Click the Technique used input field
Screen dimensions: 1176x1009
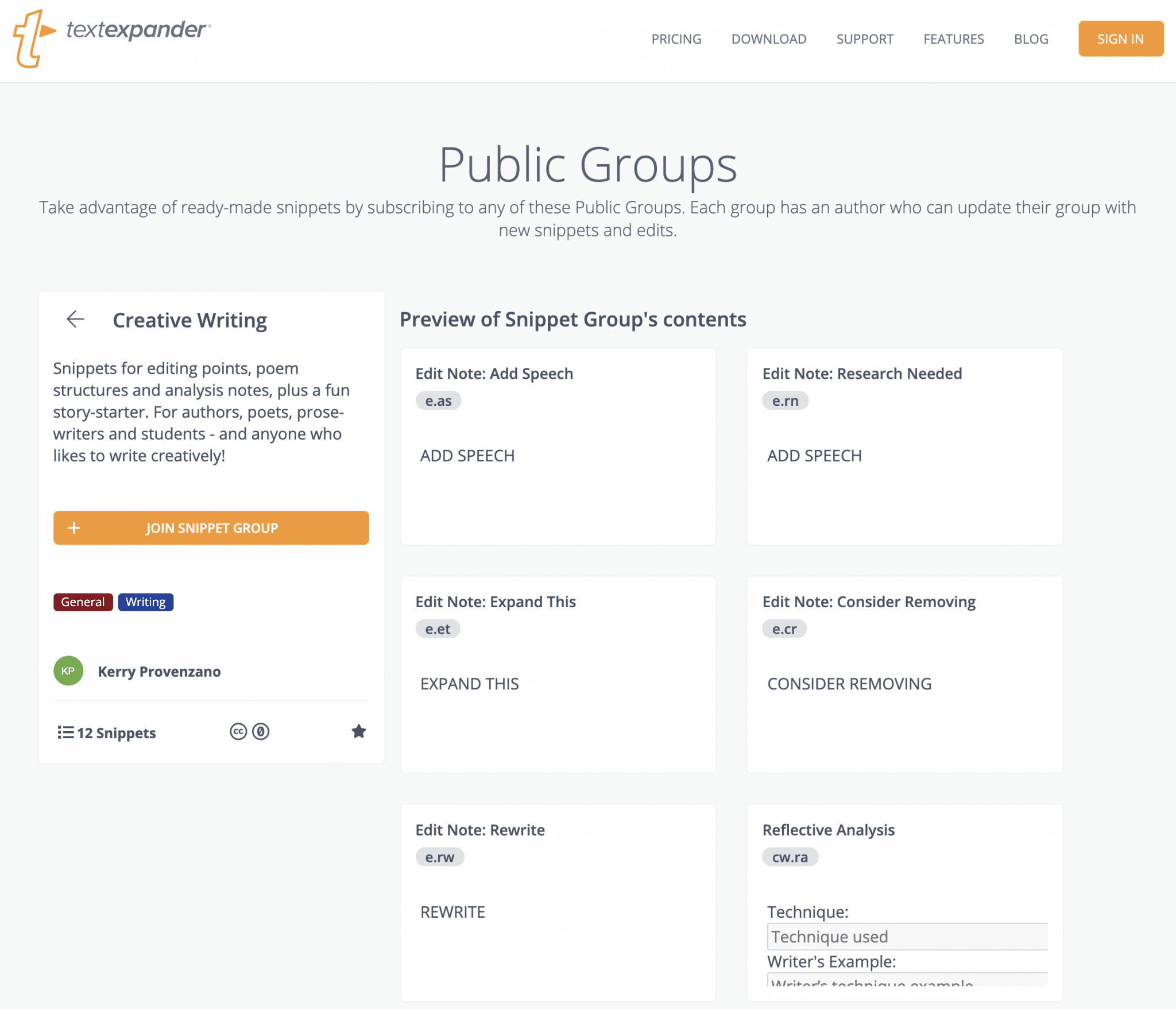pos(907,937)
